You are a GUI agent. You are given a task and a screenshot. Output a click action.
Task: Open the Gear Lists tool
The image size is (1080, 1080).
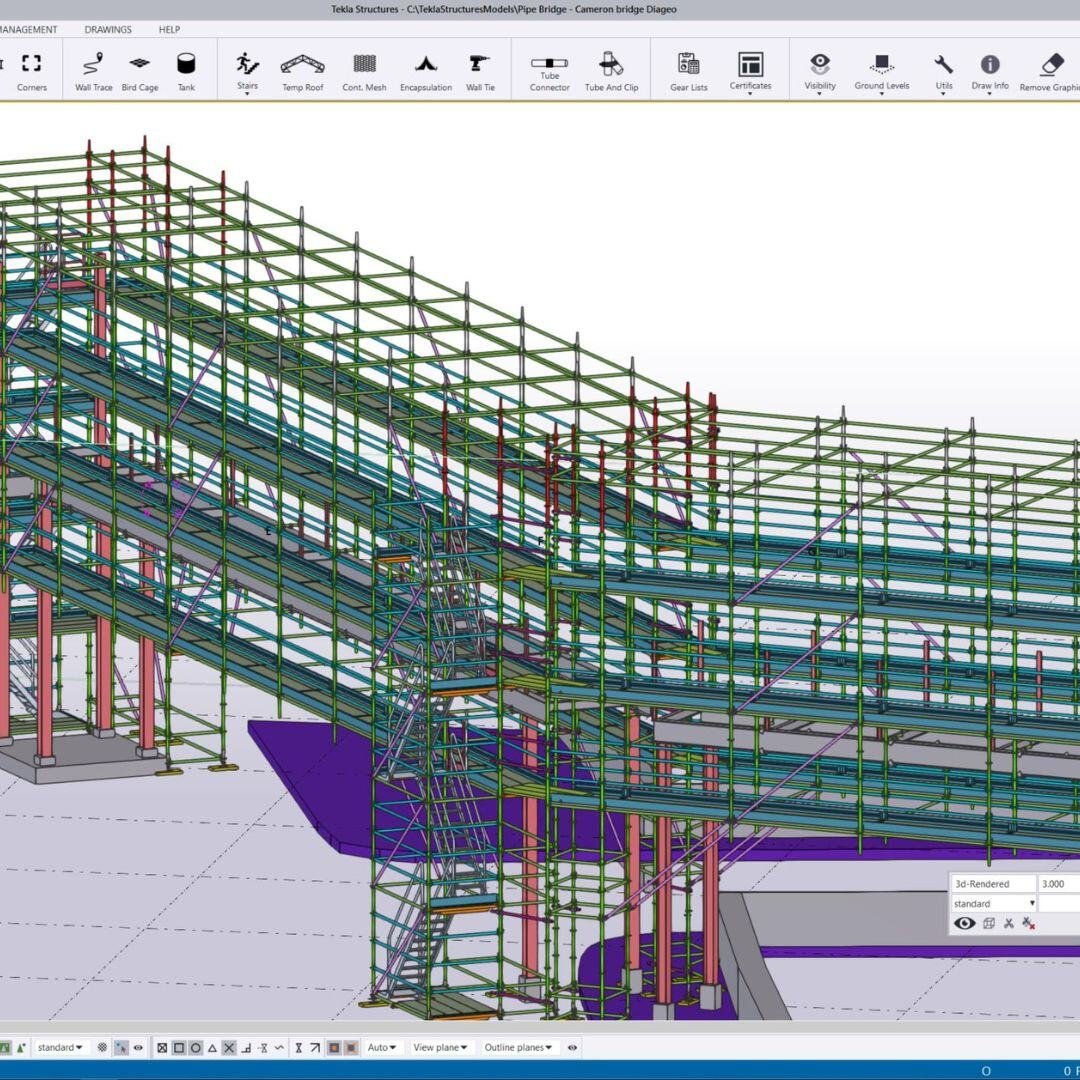pos(687,70)
